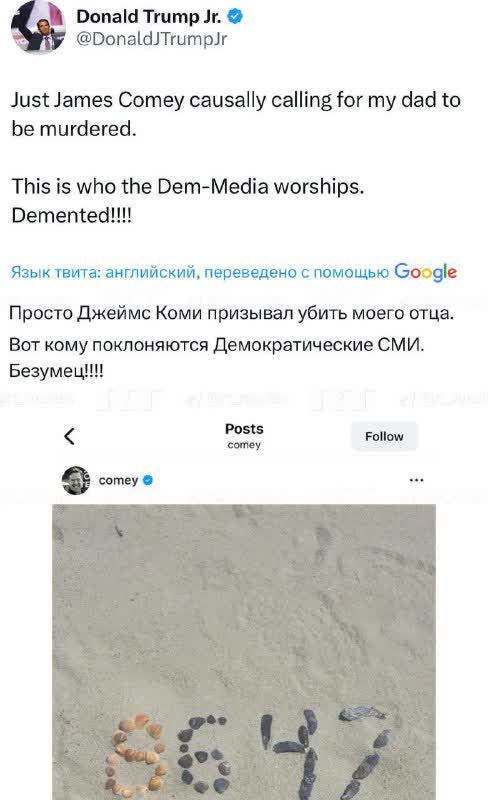The image size is (488, 800).
Task: Open the Russian tweet language translation notice
Action: click(x=234, y=272)
